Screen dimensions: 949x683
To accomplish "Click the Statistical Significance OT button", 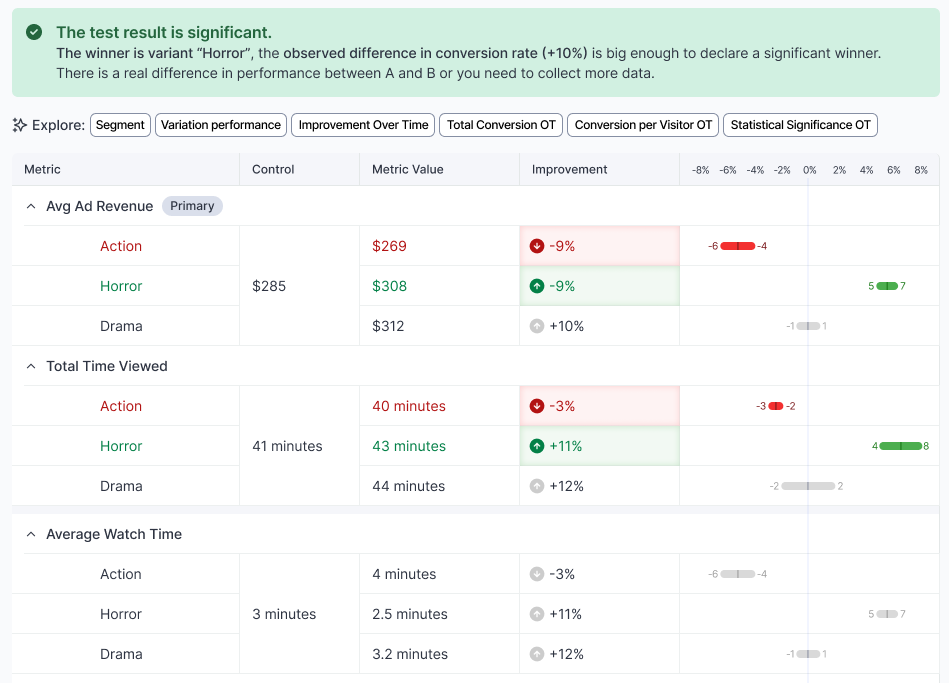I will (800, 125).
